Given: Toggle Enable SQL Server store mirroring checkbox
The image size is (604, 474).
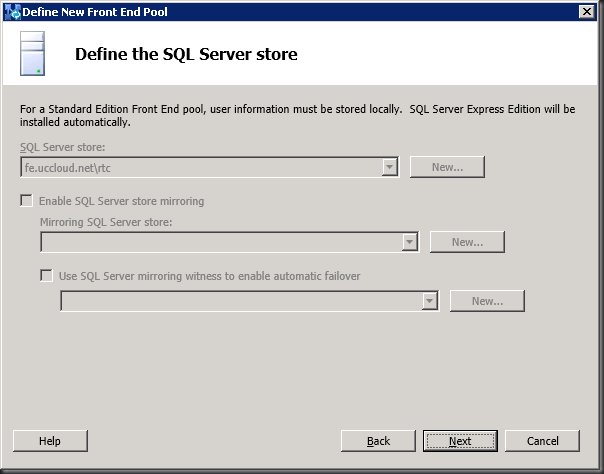Looking at the screenshot, I should (x=27, y=201).
